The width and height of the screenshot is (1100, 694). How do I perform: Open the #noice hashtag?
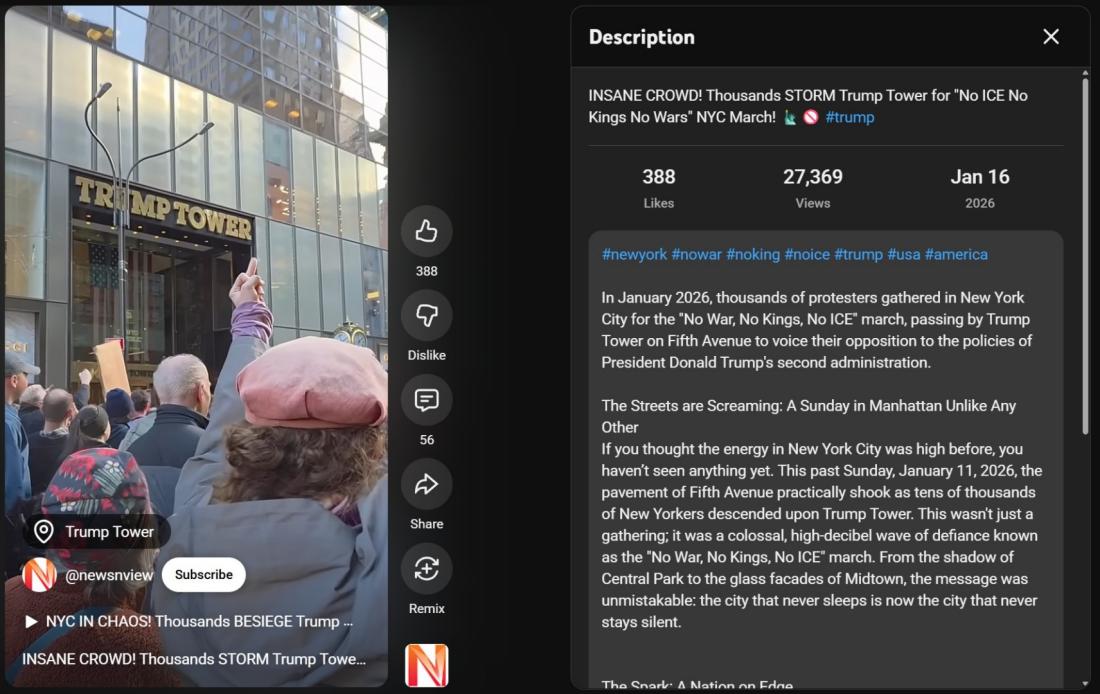tap(806, 254)
